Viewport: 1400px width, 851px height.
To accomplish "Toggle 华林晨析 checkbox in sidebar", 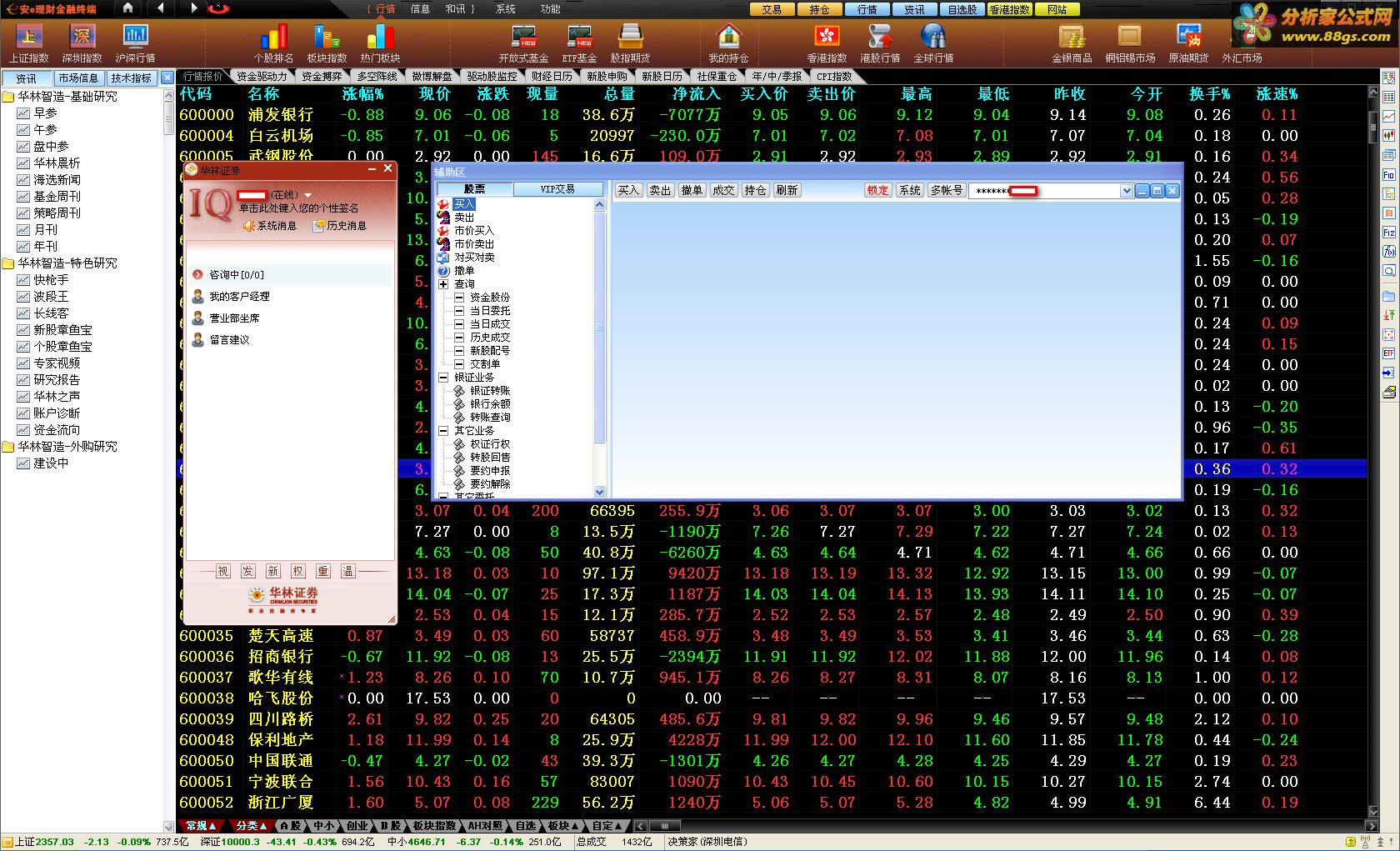I will pos(23,163).
